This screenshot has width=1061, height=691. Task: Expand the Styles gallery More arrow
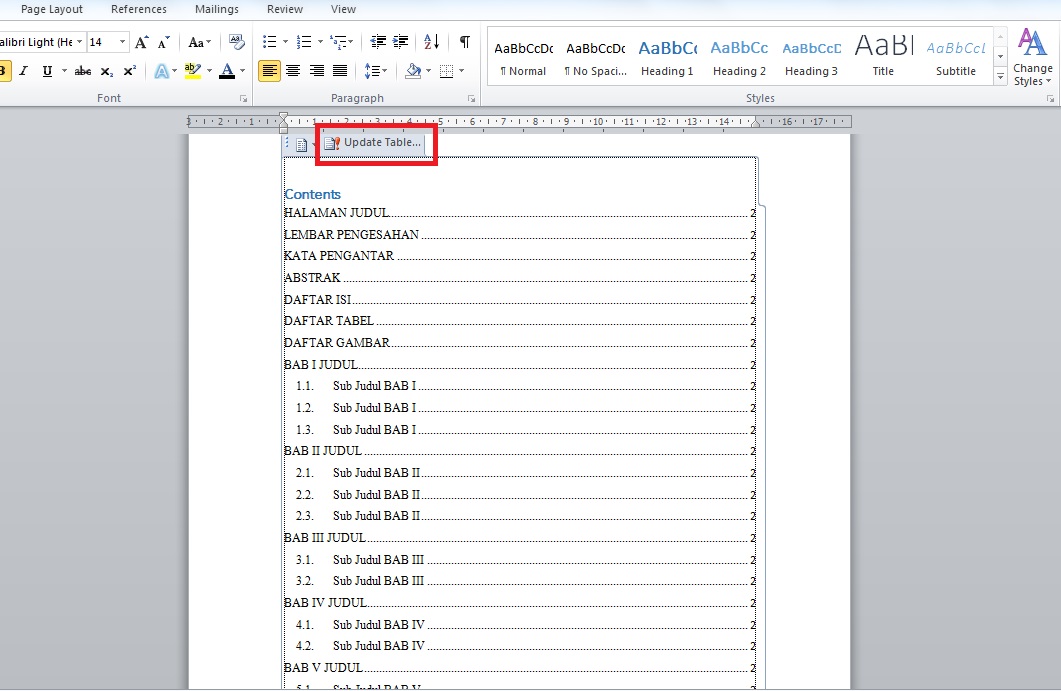(x=1000, y=76)
